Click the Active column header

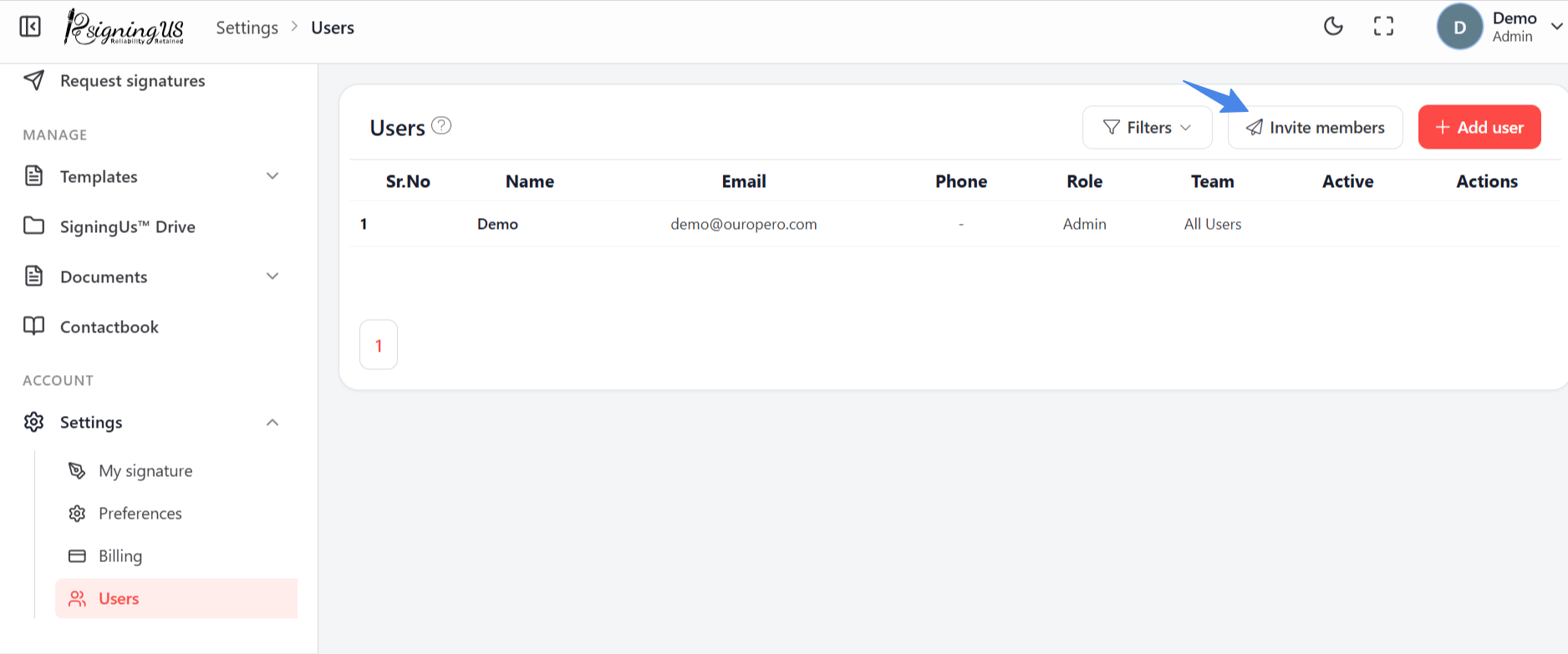(x=1347, y=181)
